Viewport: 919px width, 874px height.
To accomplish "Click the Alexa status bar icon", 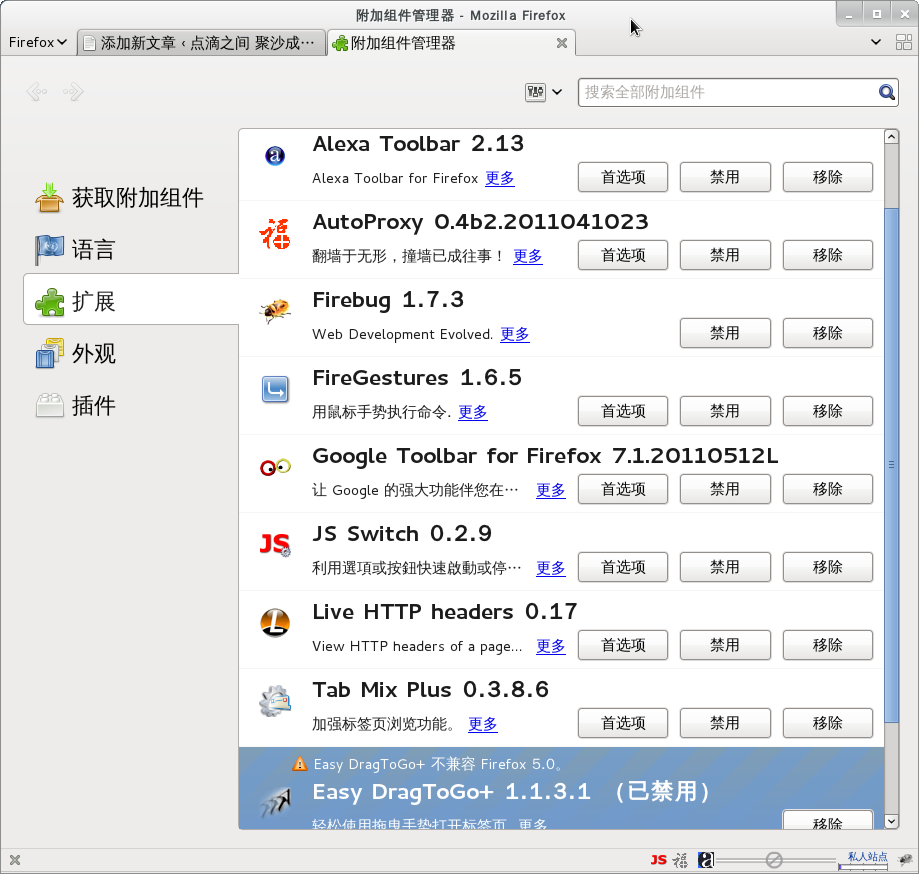I will (706, 860).
